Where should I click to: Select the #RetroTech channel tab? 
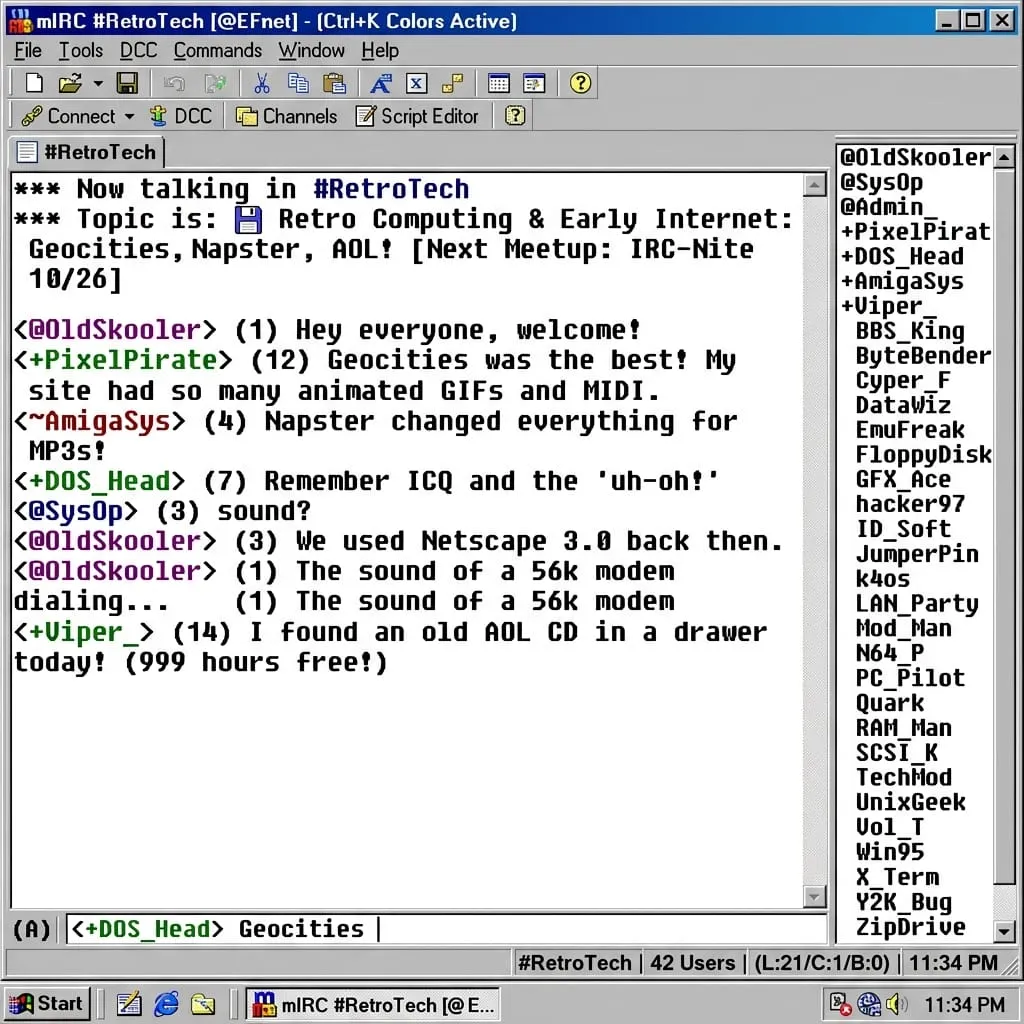[87, 152]
